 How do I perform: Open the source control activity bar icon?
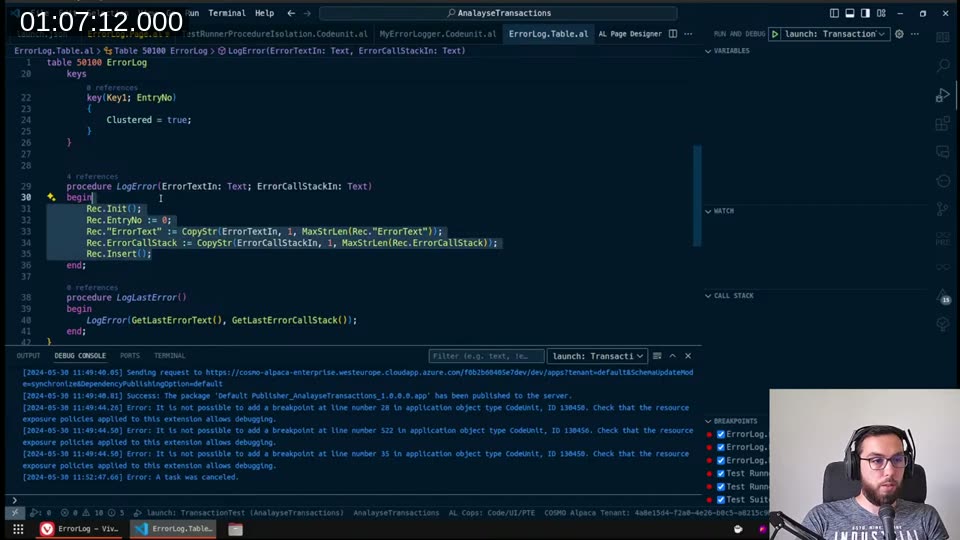[943, 210]
